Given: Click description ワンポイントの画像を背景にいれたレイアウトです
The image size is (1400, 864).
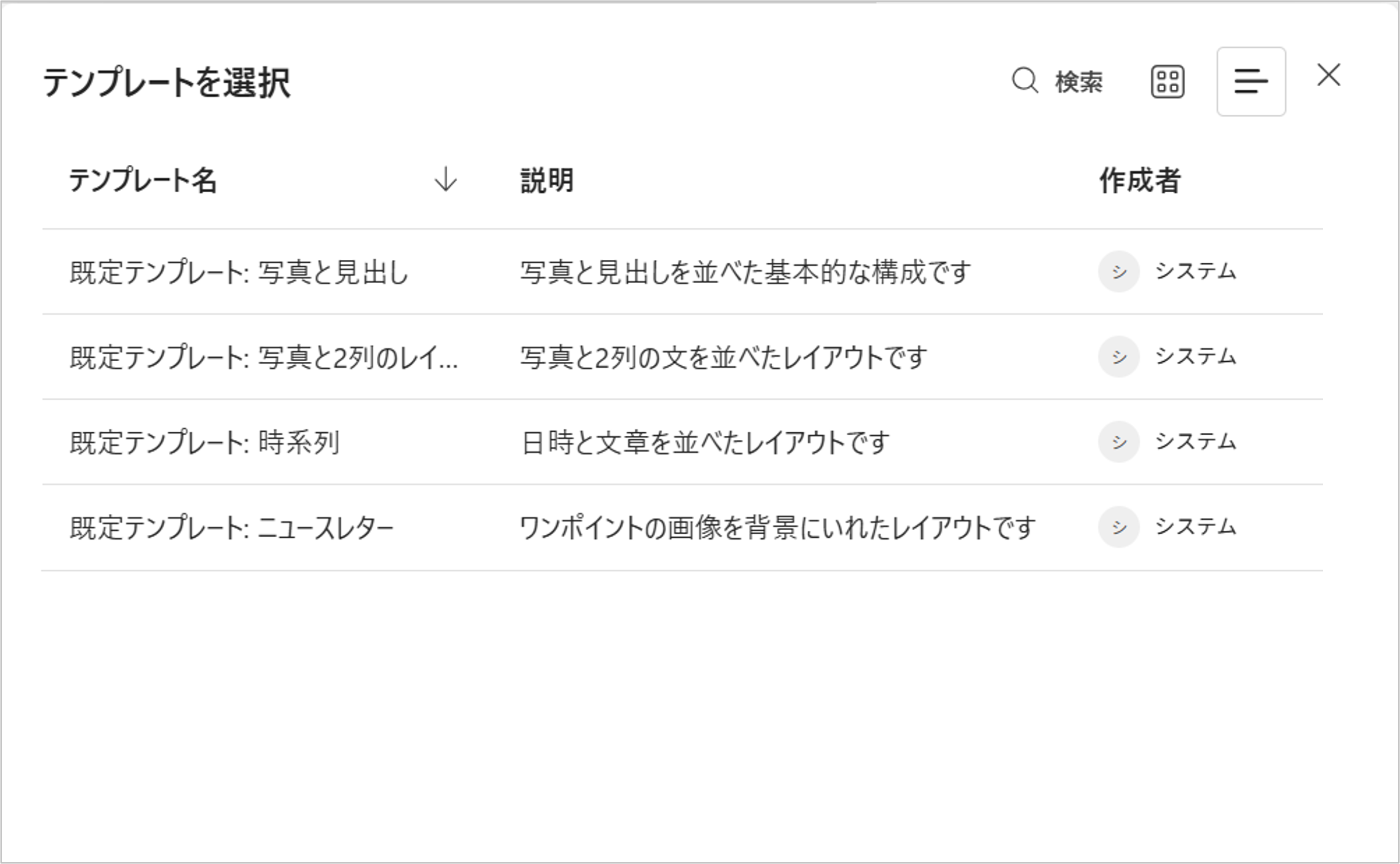Looking at the screenshot, I should coord(777,528).
